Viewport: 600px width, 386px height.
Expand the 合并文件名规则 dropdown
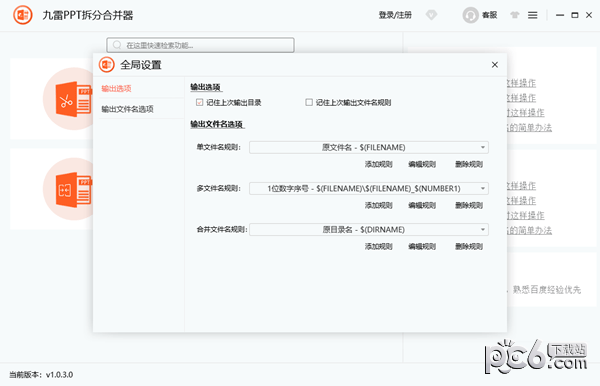483,230
